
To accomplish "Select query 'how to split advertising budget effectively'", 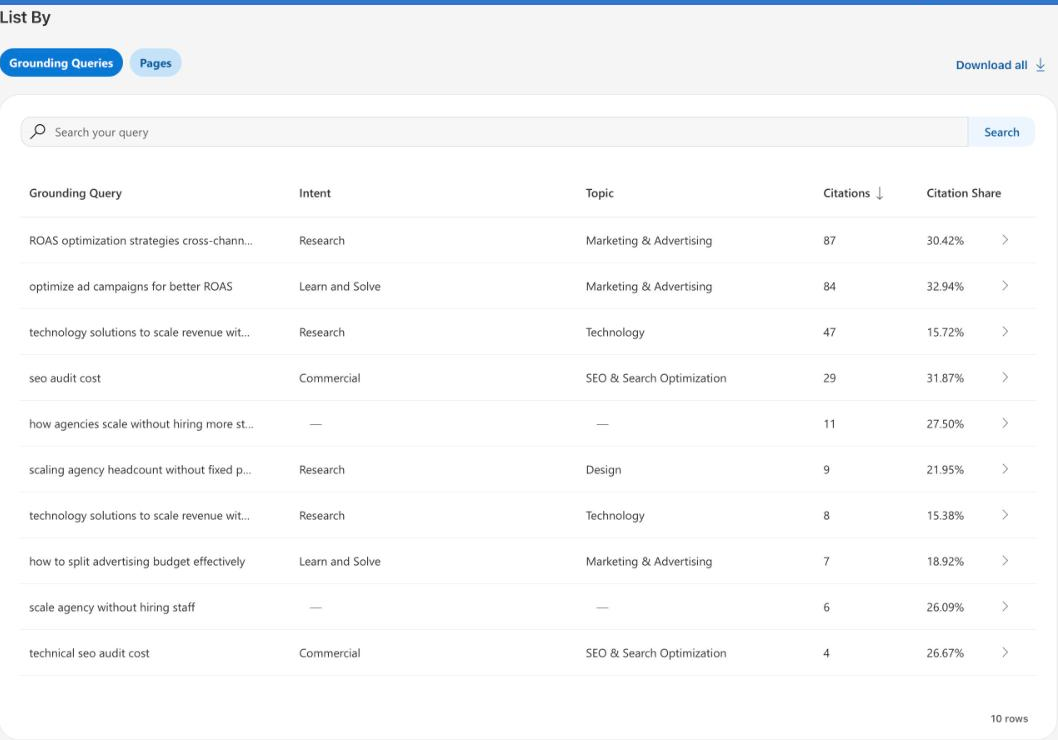I will (x=137, y=561).
